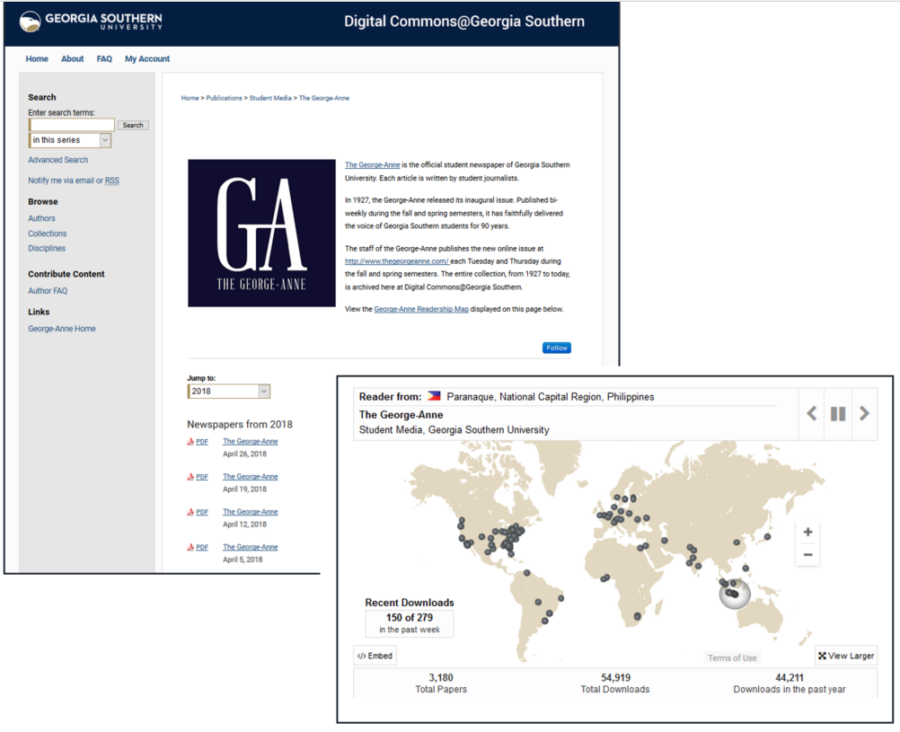Open My Account in navigation bar
Image resolution: width=900 pixels, height=732 pixels.
147,59
